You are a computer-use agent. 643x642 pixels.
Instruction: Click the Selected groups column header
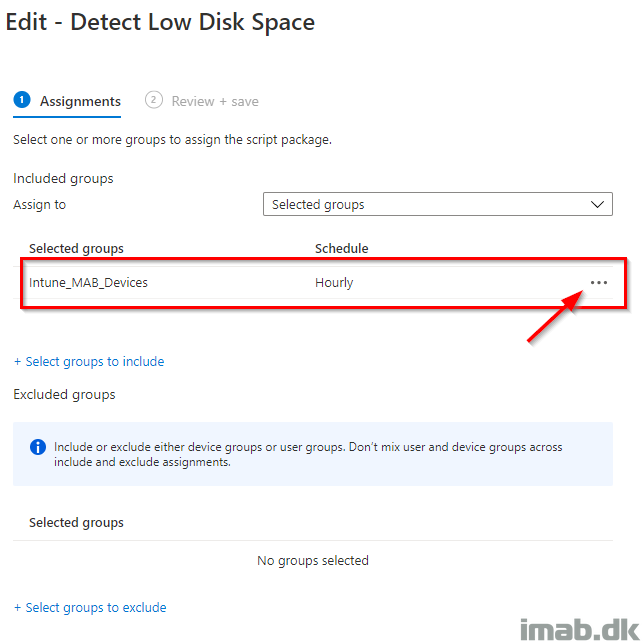[76, 248]
